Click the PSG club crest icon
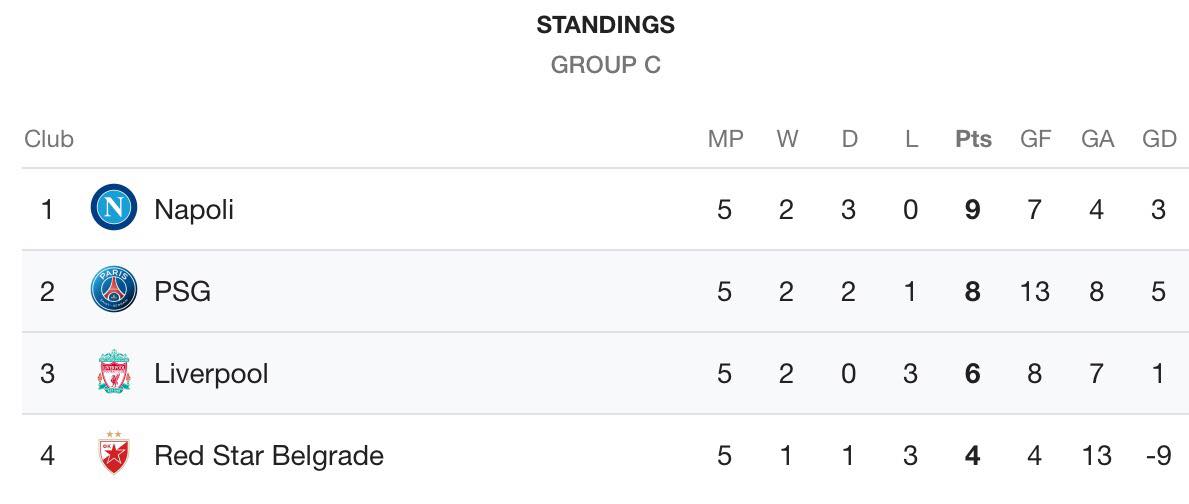 click(114, 290)
